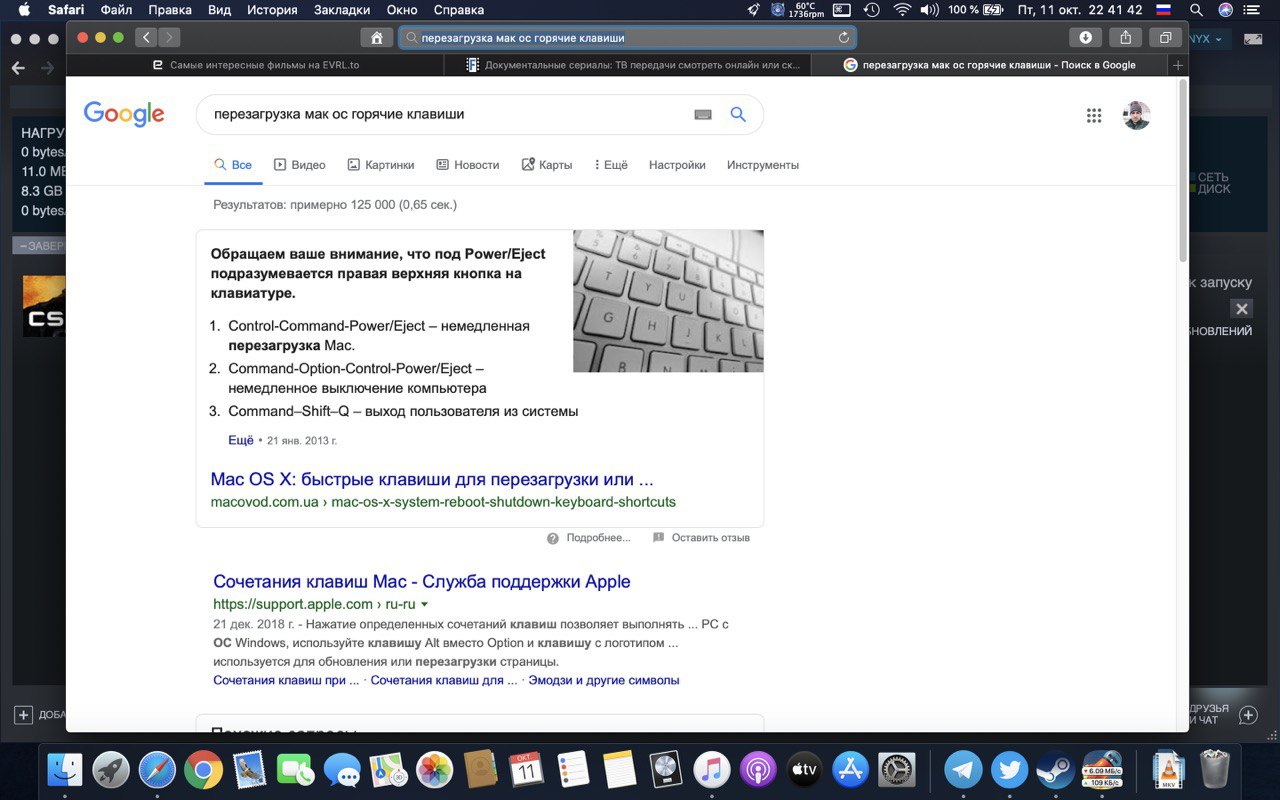Open the 'Файл' menu
Screen dimensions: 1280x800
tap(116, 10)
